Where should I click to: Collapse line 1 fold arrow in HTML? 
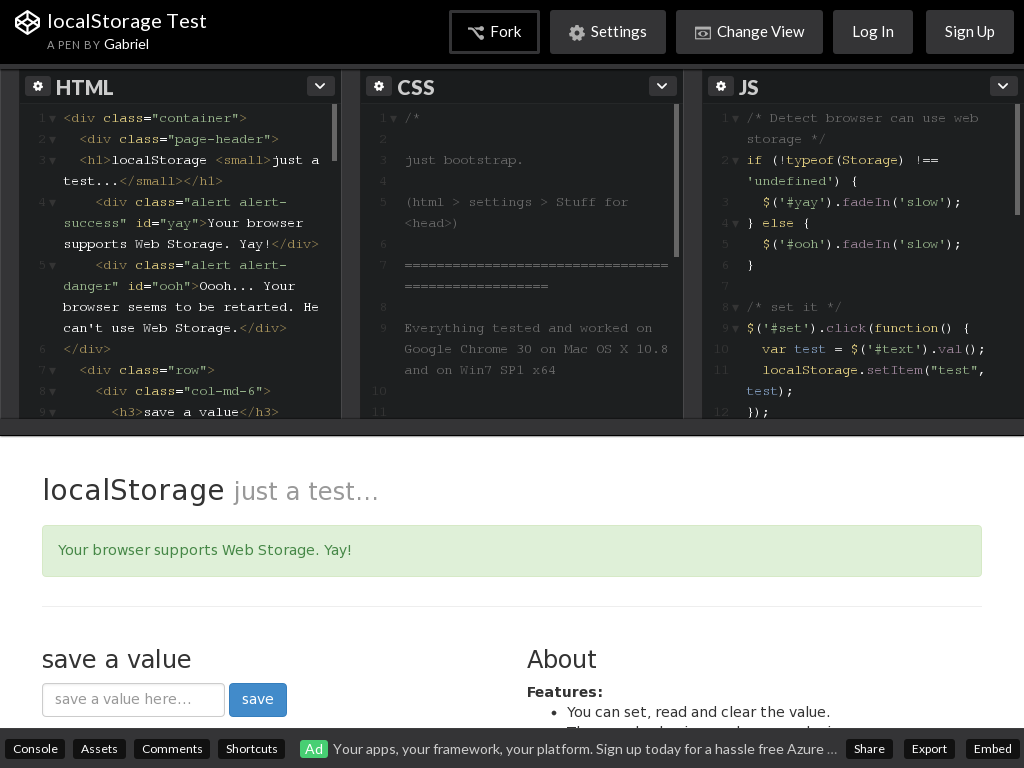52,119
